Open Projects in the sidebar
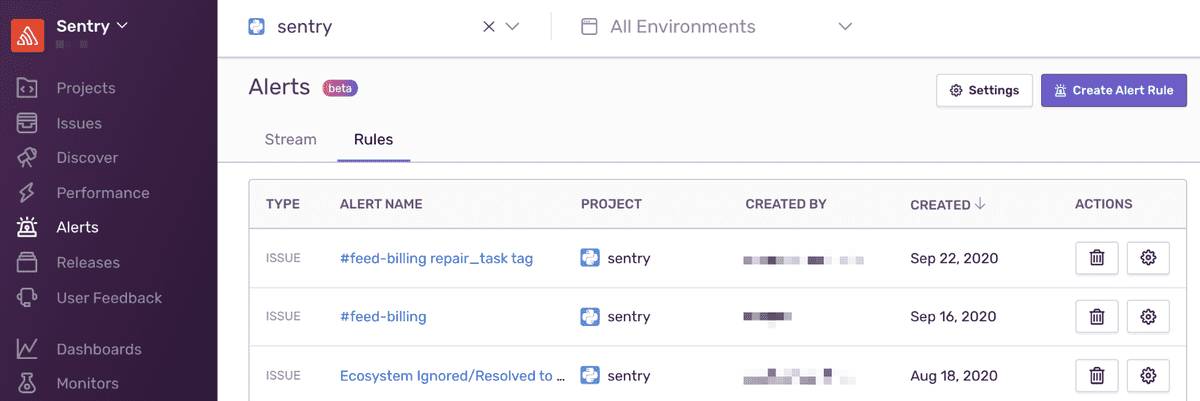 pyautogui.click(x=86, y=88)
